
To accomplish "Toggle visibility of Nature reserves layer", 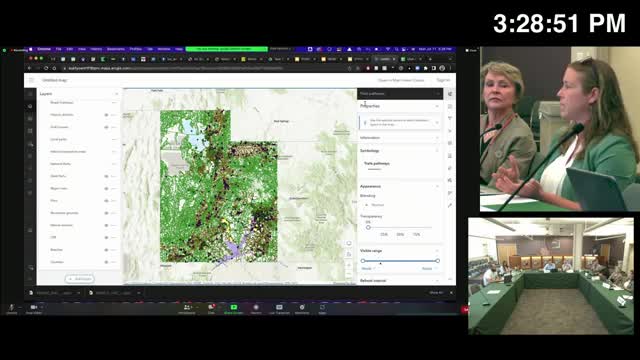I will (106, 225).
